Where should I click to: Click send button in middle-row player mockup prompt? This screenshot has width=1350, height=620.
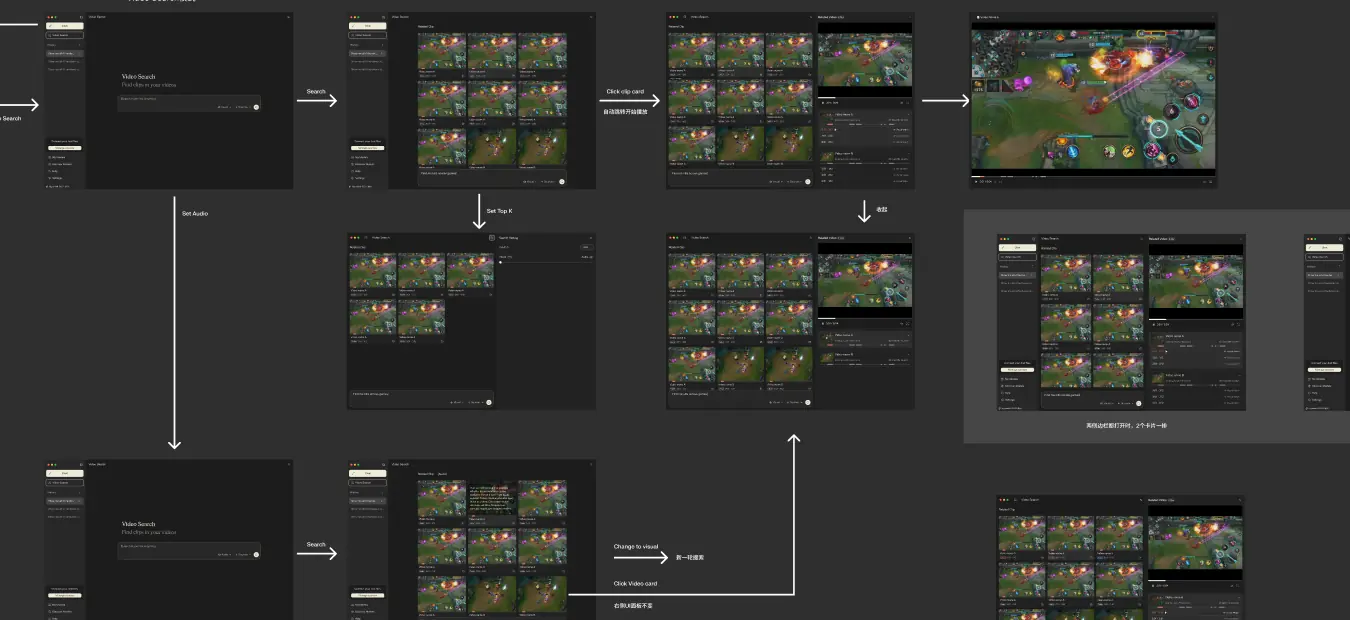pyautogui.click(x=808, y=402)
